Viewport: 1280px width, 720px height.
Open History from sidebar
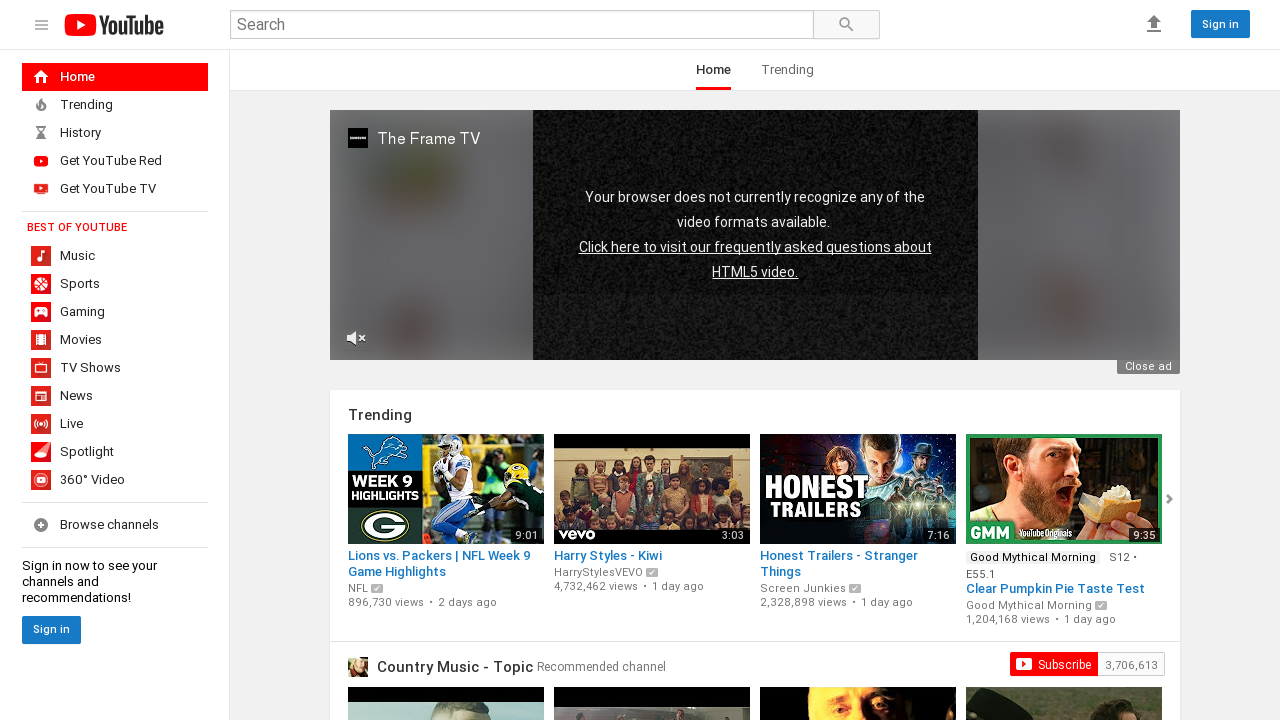click(115, 133)
